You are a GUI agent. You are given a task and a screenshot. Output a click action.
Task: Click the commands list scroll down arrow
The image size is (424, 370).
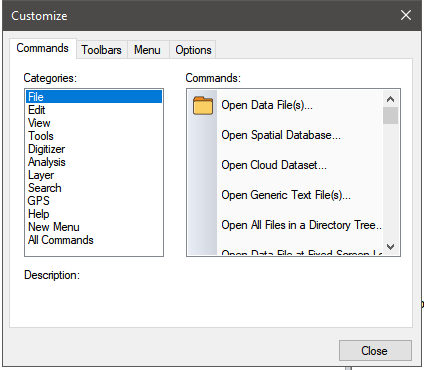point(390,247)
